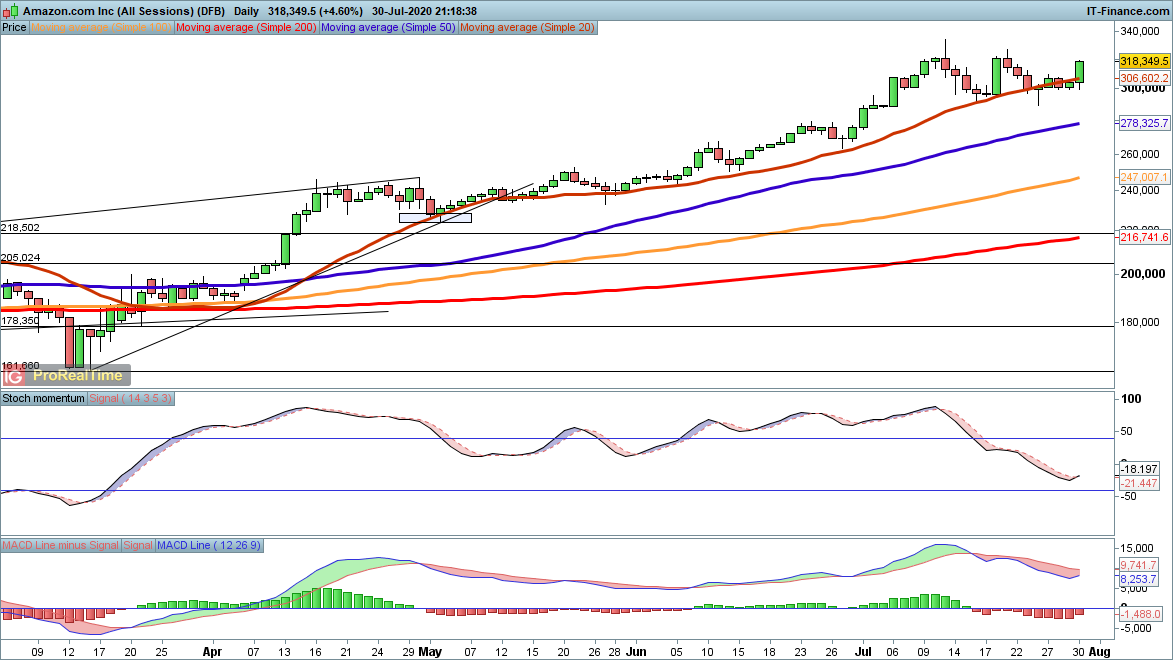Click the IT-Finance.com link
The width and height of the screenshot is (1173, 660).
click(x=1127, y=11)
